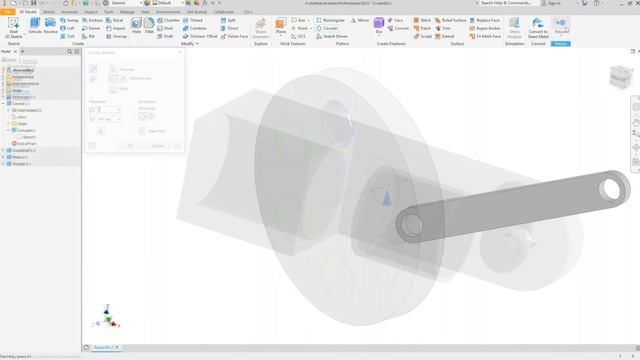The width and height of the screenshot is (640, 360).
Task: Select the Circular pattern tool
Action: (327, 28)
